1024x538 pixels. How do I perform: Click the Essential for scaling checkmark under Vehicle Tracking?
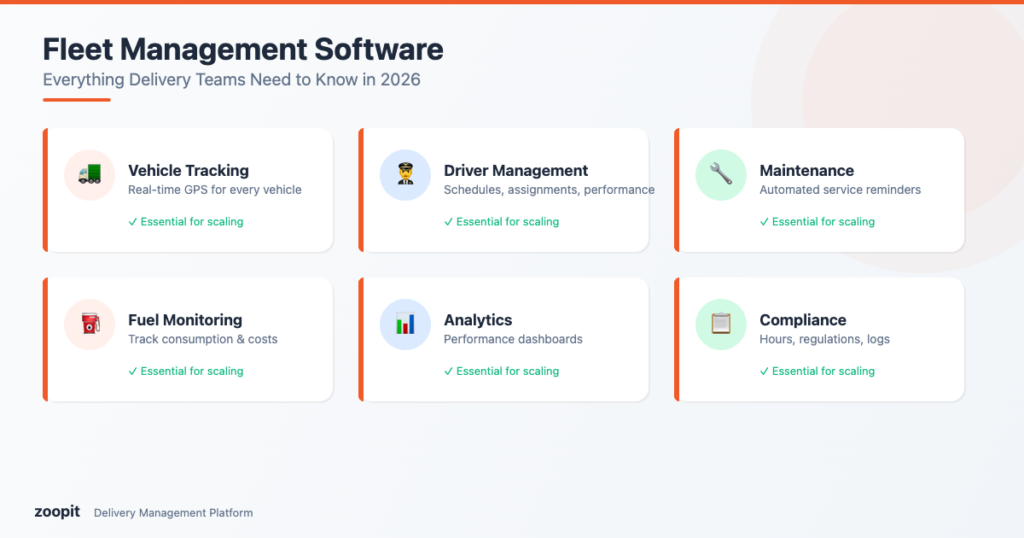(133, 222)
